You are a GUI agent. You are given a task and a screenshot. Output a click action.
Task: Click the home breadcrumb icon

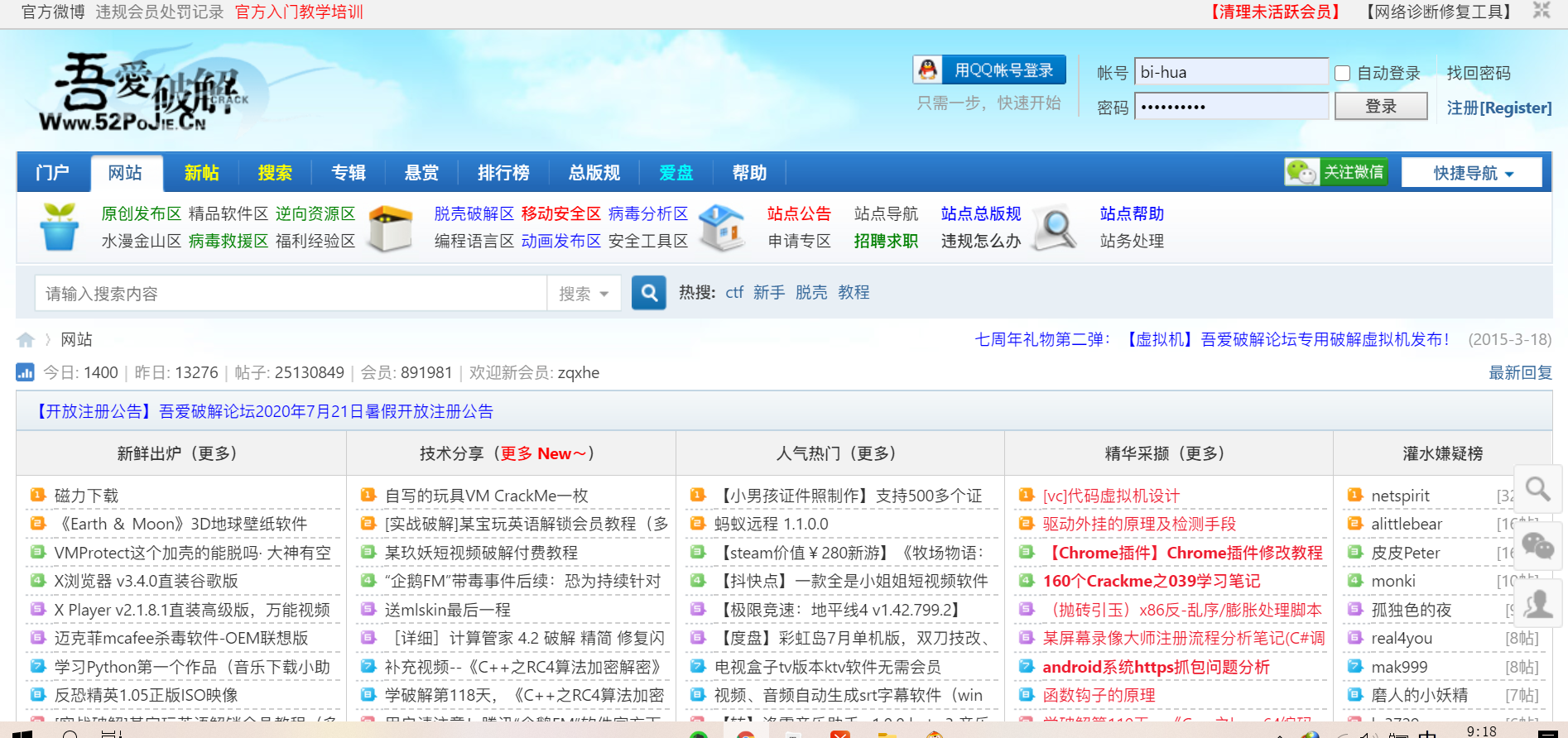[26, 340]
